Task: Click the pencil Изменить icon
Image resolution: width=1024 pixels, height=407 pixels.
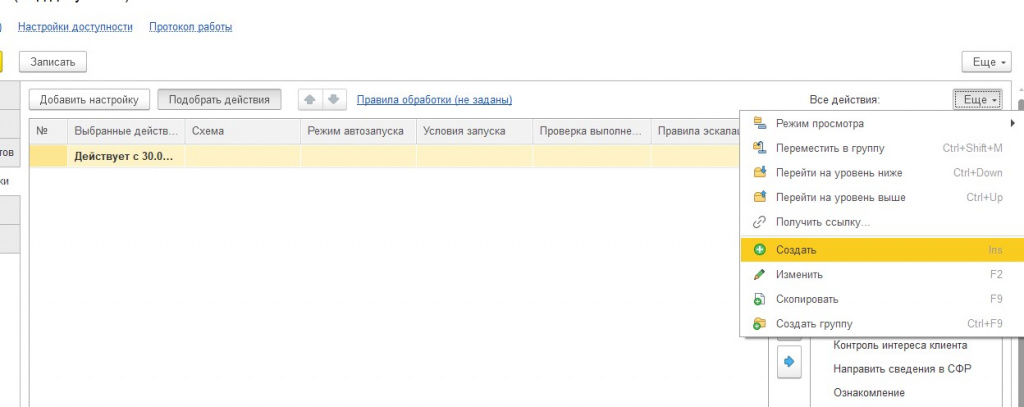Action: tap(759, 274)
